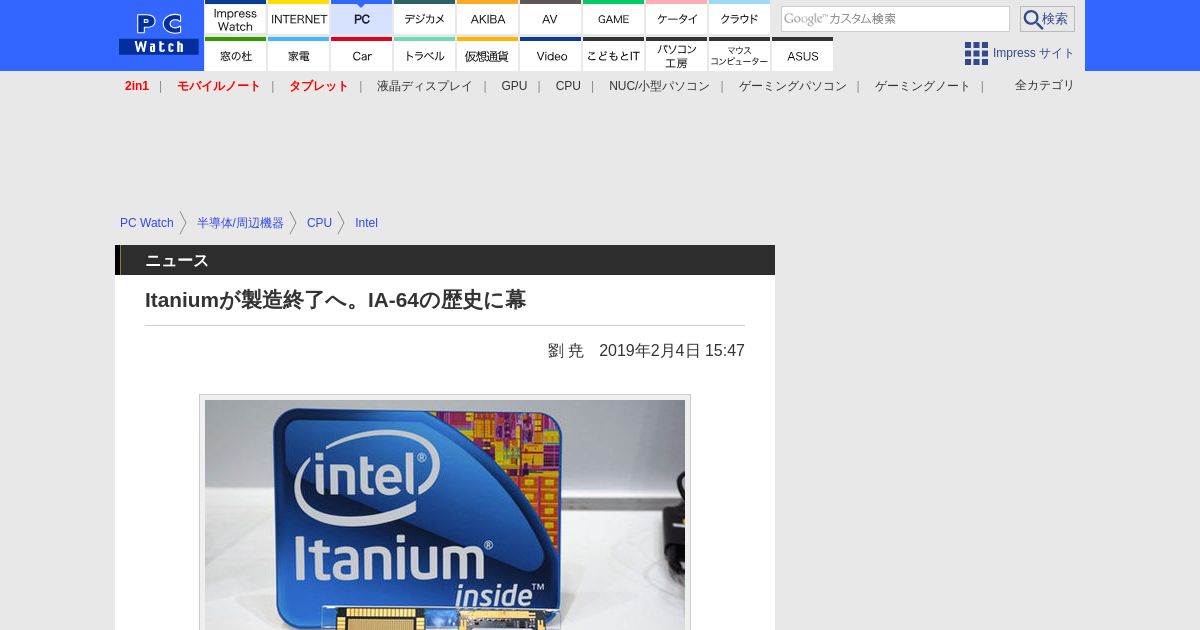Go to the GPU category

coord(514,86)
